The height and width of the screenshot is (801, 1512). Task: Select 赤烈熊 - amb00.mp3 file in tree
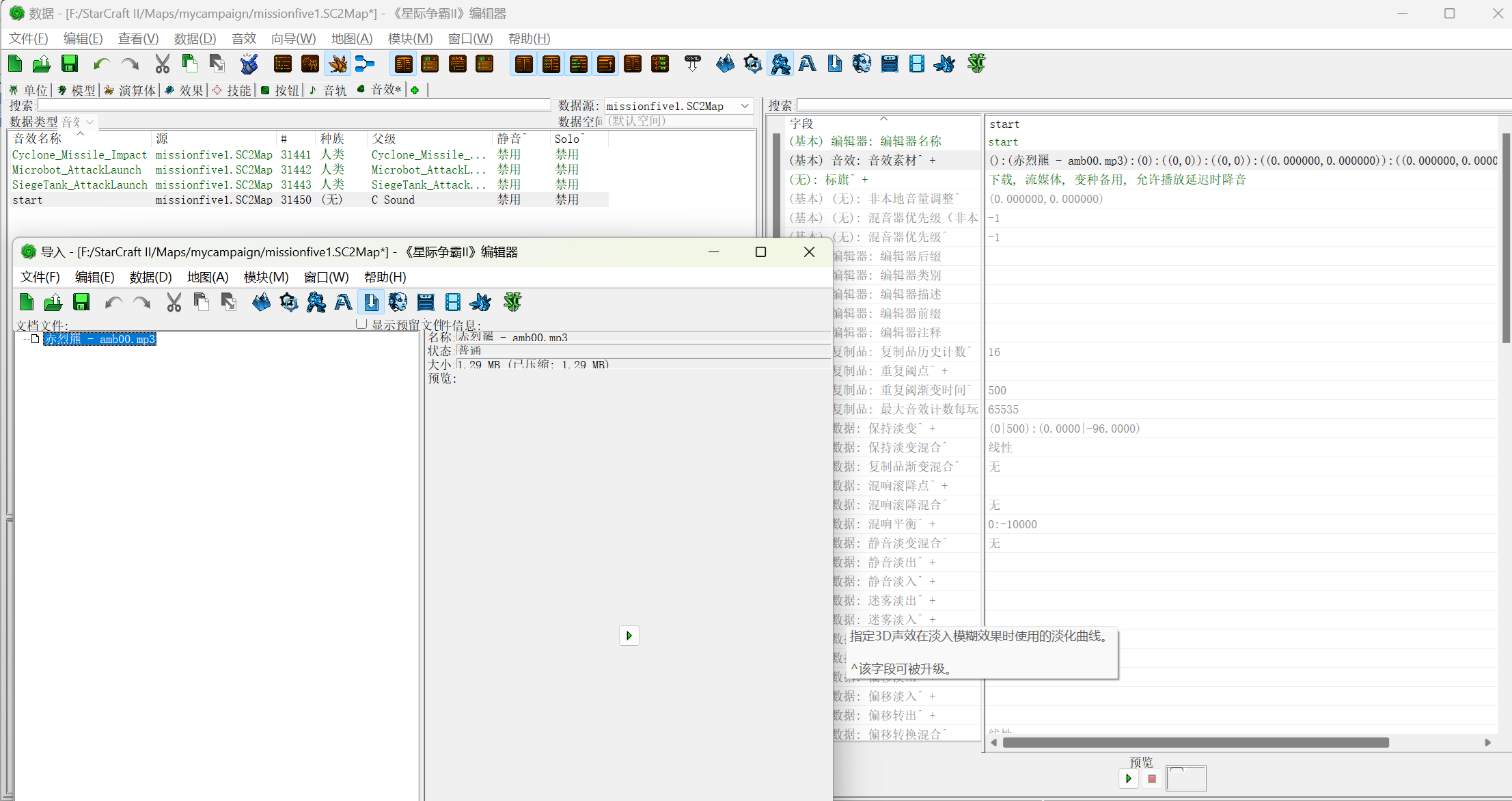coord(100,339)
